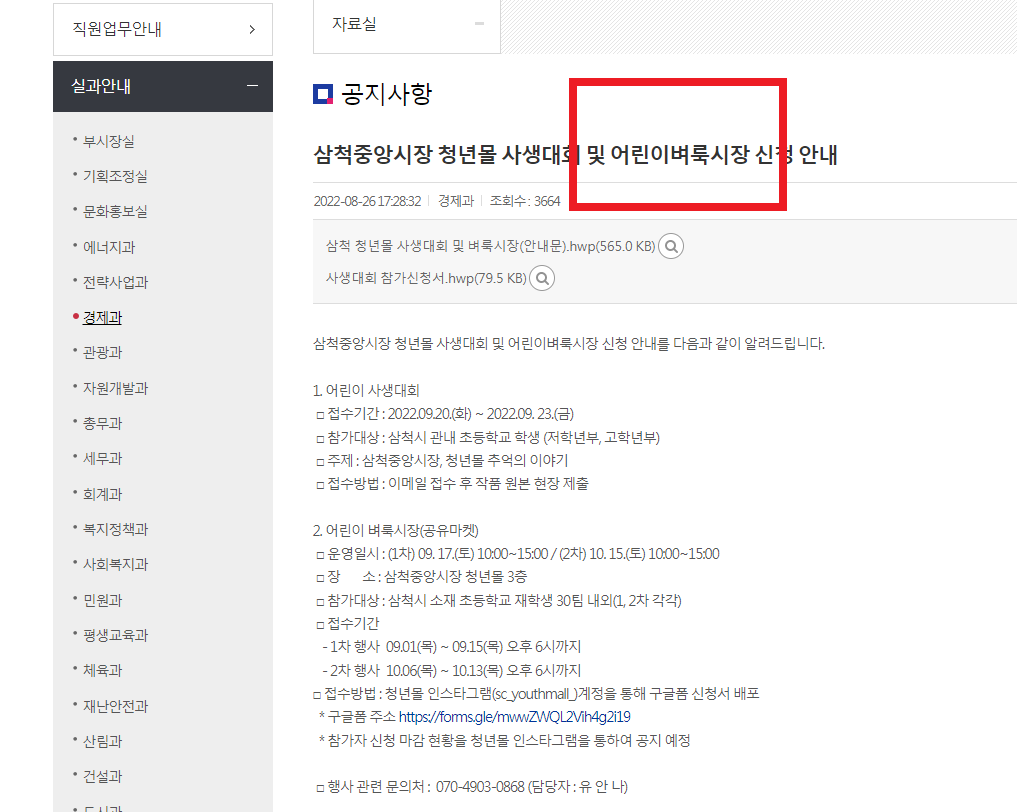
Task: Click the blue square icon beside 공지사항
Action: click(x=320, y=93)
